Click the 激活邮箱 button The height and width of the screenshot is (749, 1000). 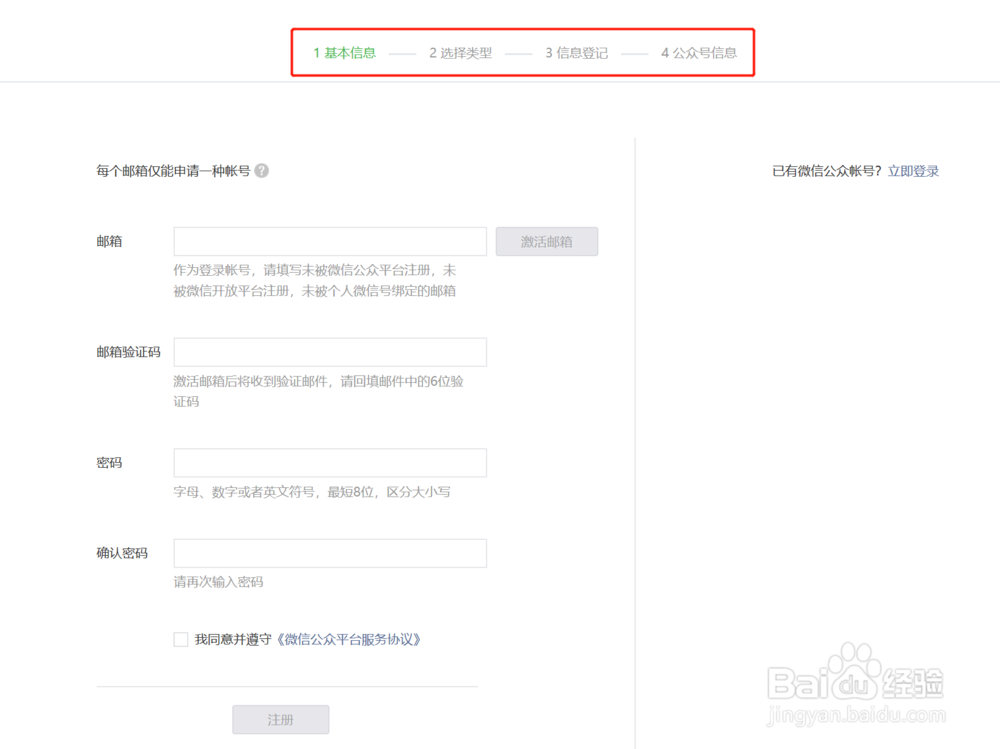click(x=547, y=242)
